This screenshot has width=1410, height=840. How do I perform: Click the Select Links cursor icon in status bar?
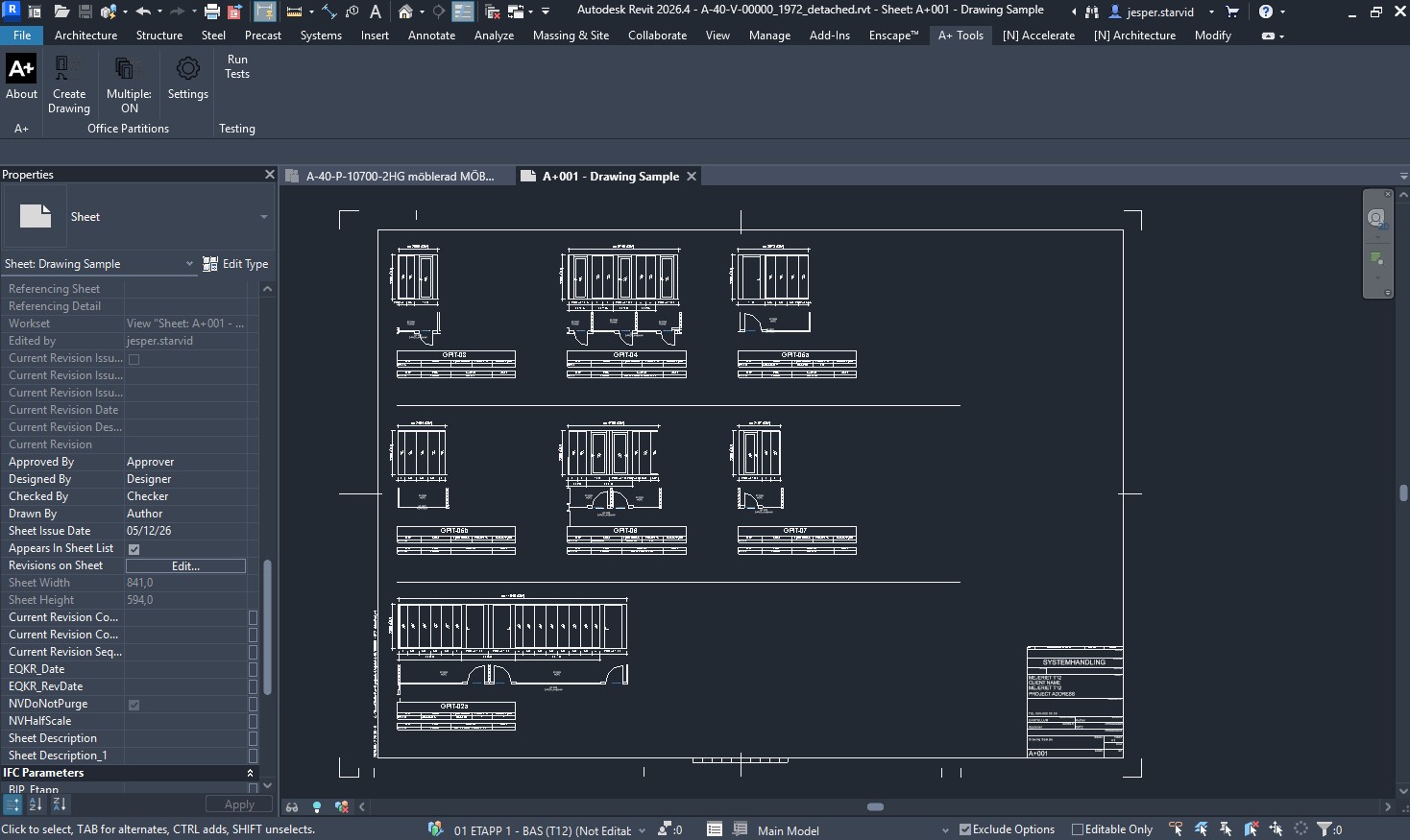(x=1176, y=828)
